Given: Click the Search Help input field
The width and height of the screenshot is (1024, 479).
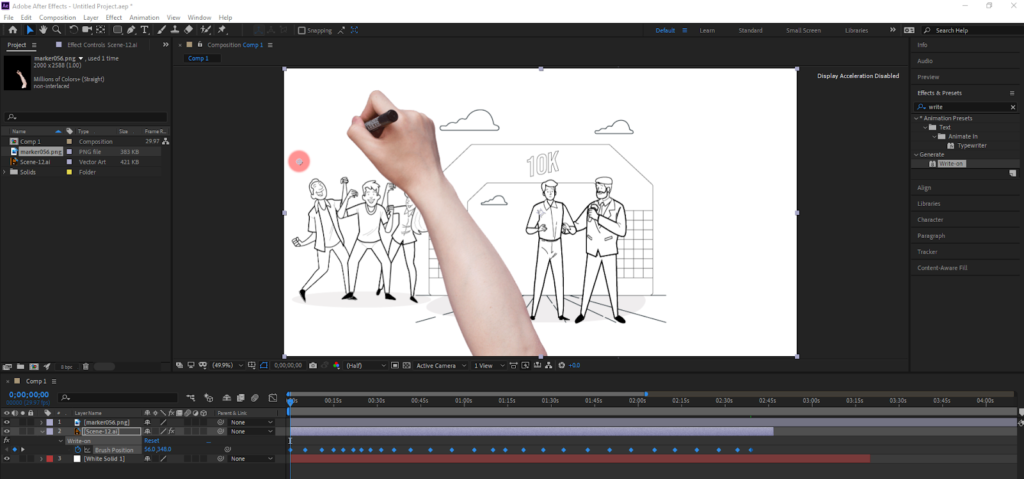Looking at the screenshot, I should (x=968, y=30).
